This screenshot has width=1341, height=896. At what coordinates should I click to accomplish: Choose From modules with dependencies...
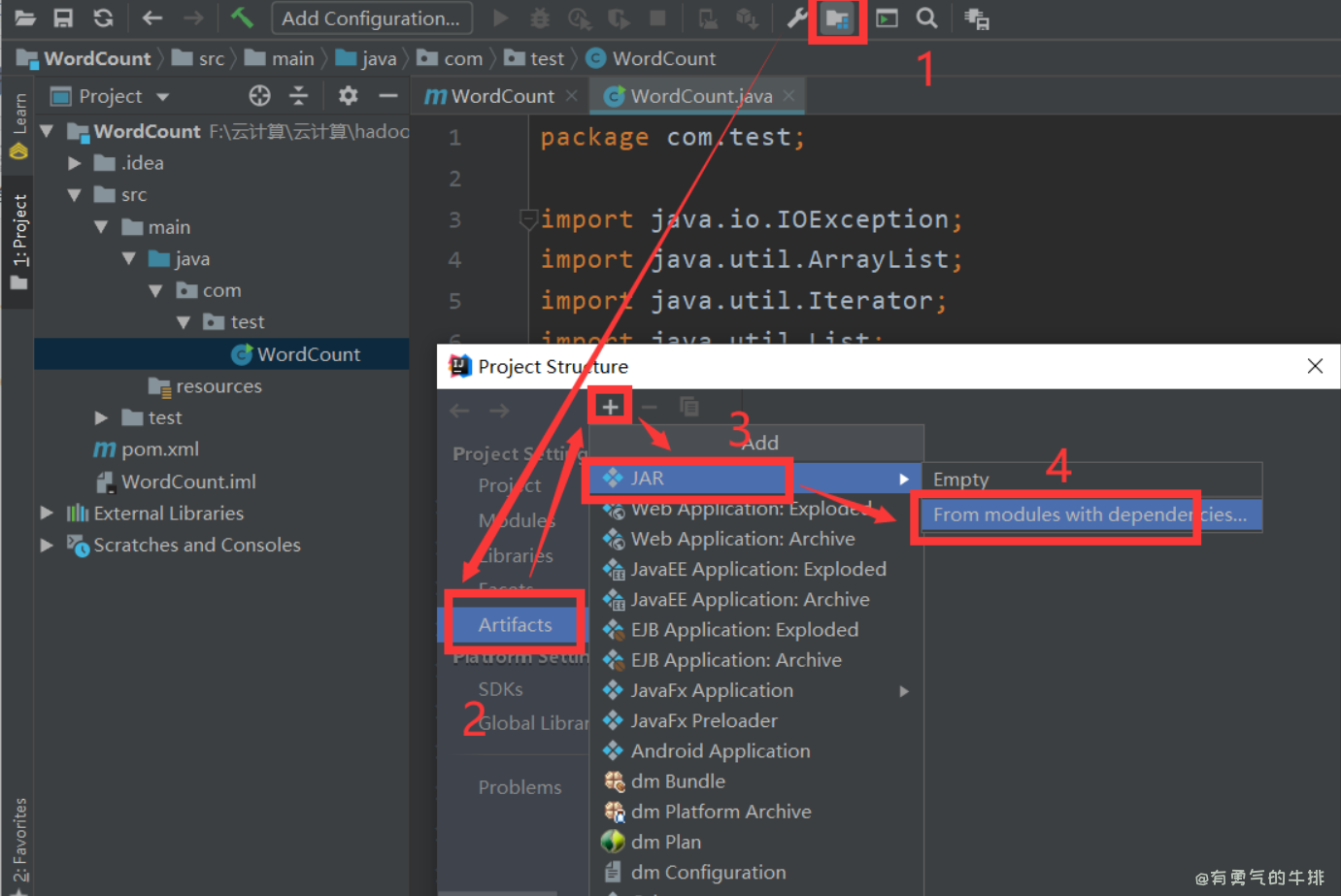coord(1090,514)
